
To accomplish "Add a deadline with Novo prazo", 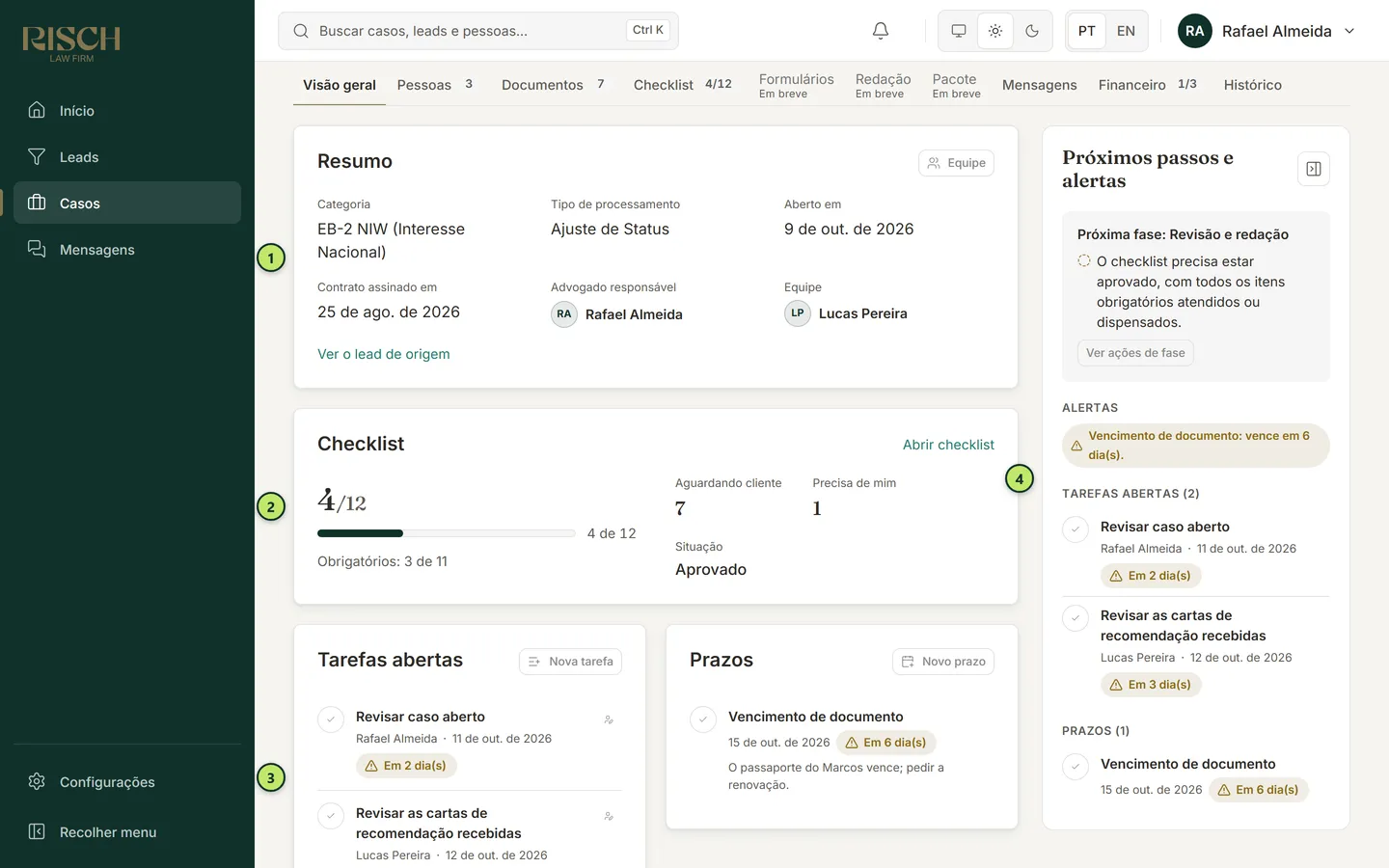I will tap(943, 662).
